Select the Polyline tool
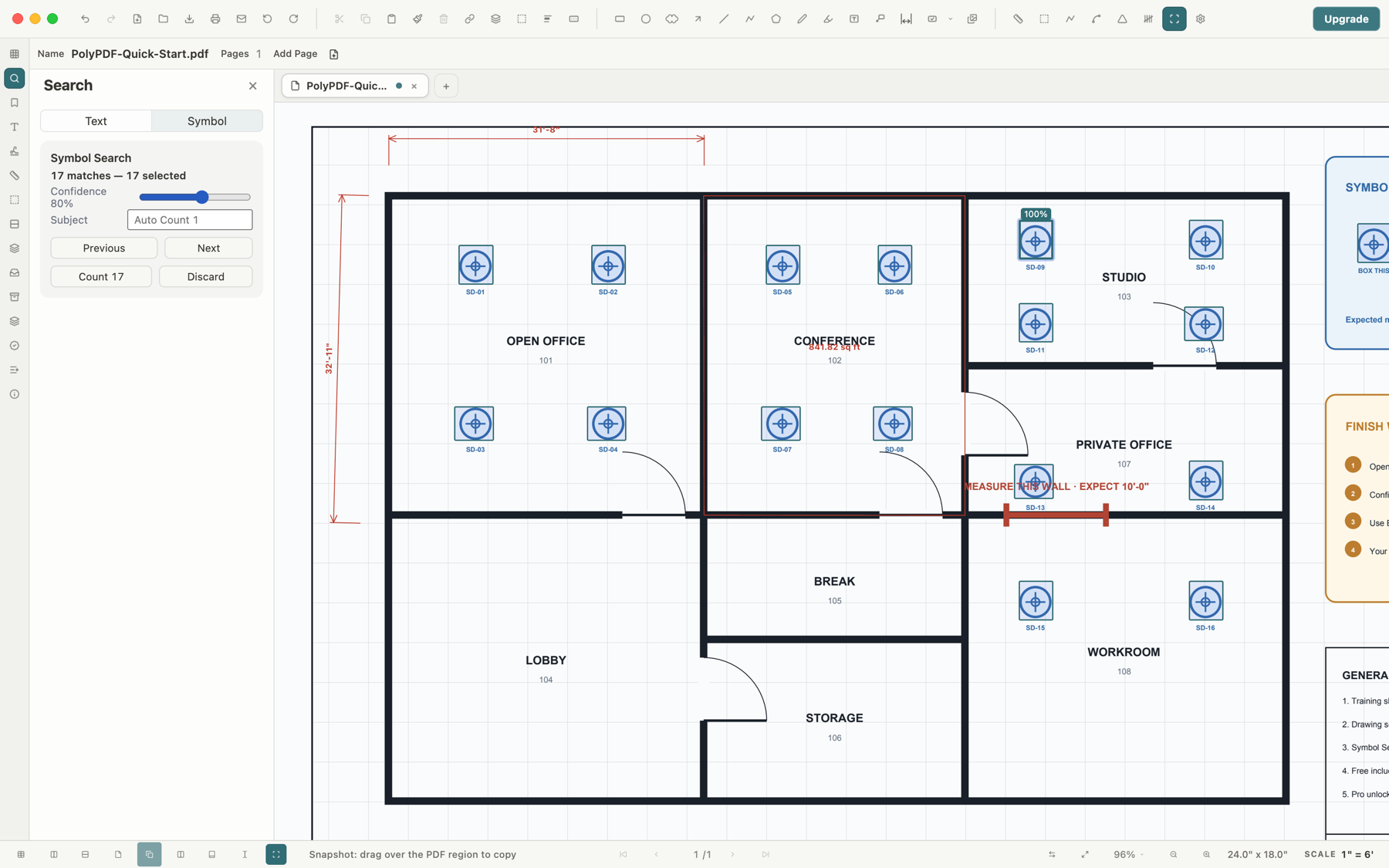 (x=750, y=19)
